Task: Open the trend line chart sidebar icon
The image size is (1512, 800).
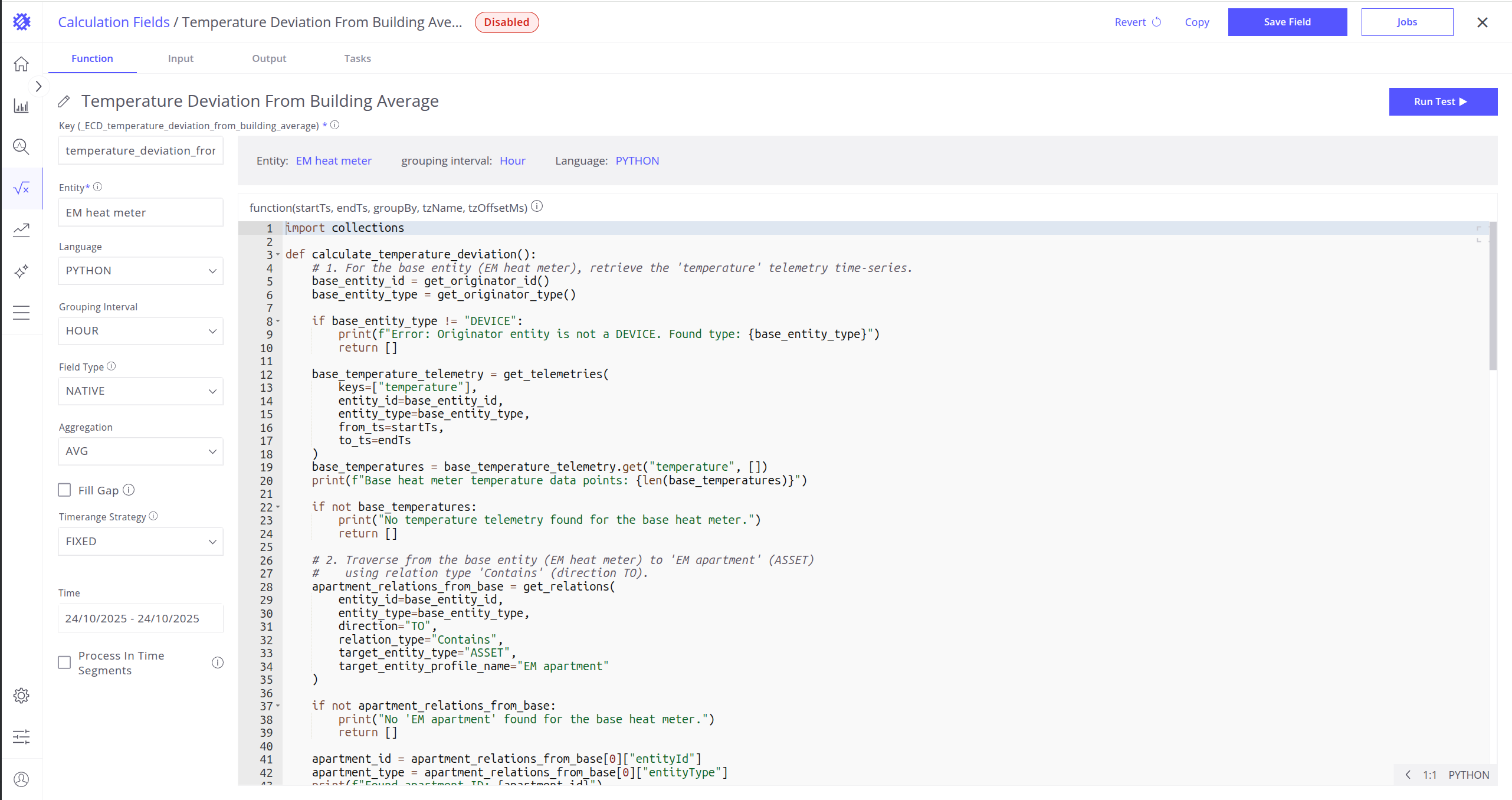Action: (x=21, y=229)
